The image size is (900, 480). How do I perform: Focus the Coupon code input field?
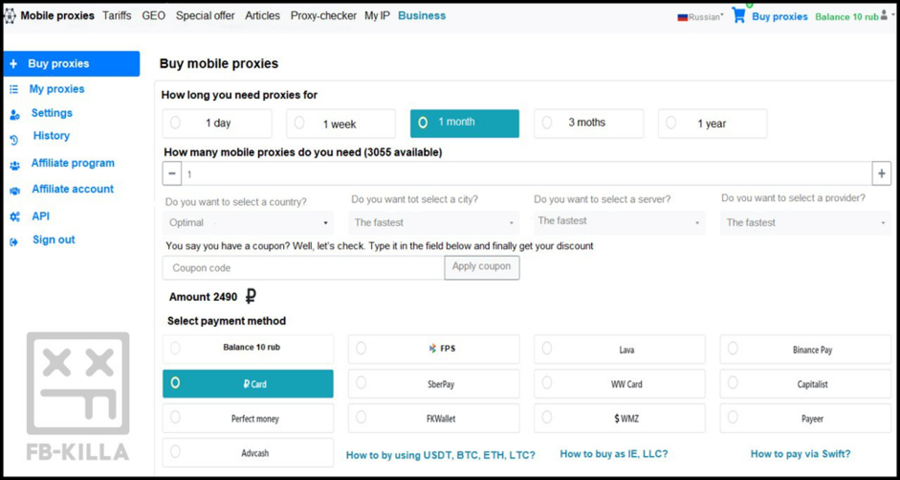coord(304,268)
